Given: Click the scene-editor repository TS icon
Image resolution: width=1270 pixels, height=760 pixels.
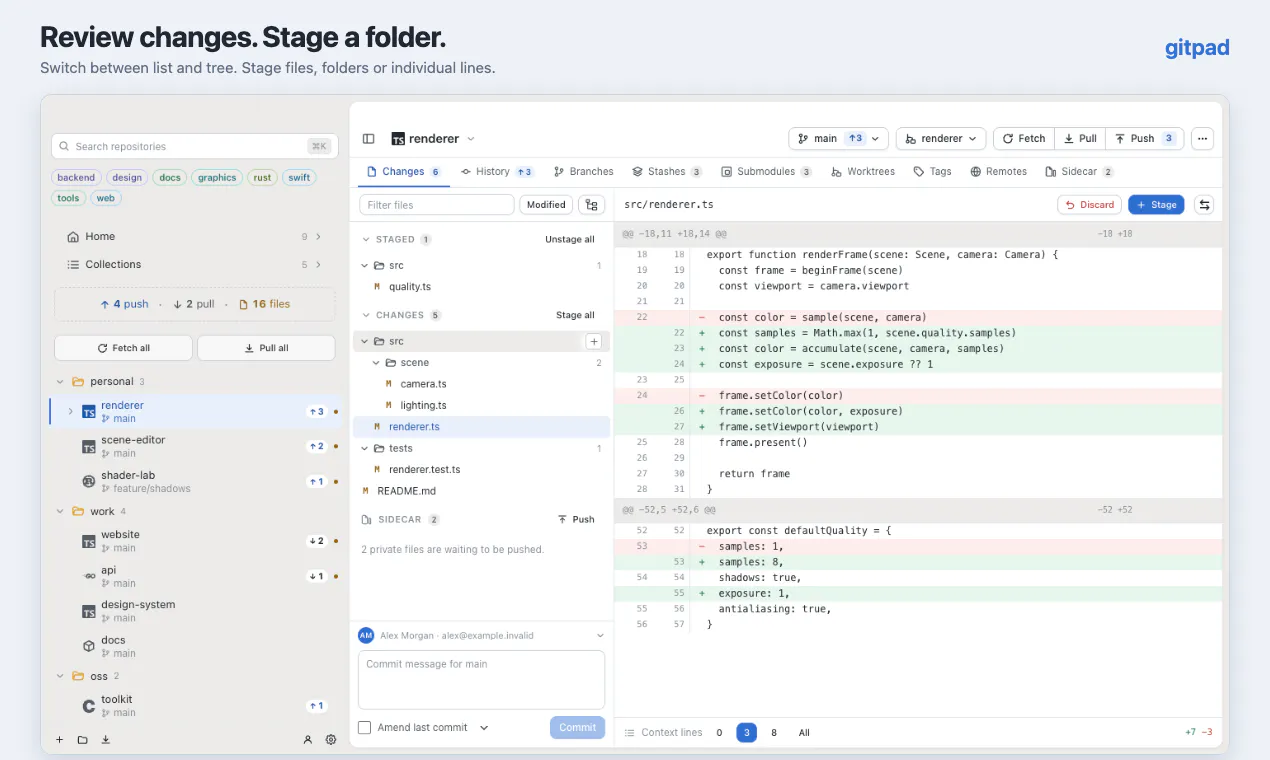Looking at the screenshot, I should coord(88,447).
